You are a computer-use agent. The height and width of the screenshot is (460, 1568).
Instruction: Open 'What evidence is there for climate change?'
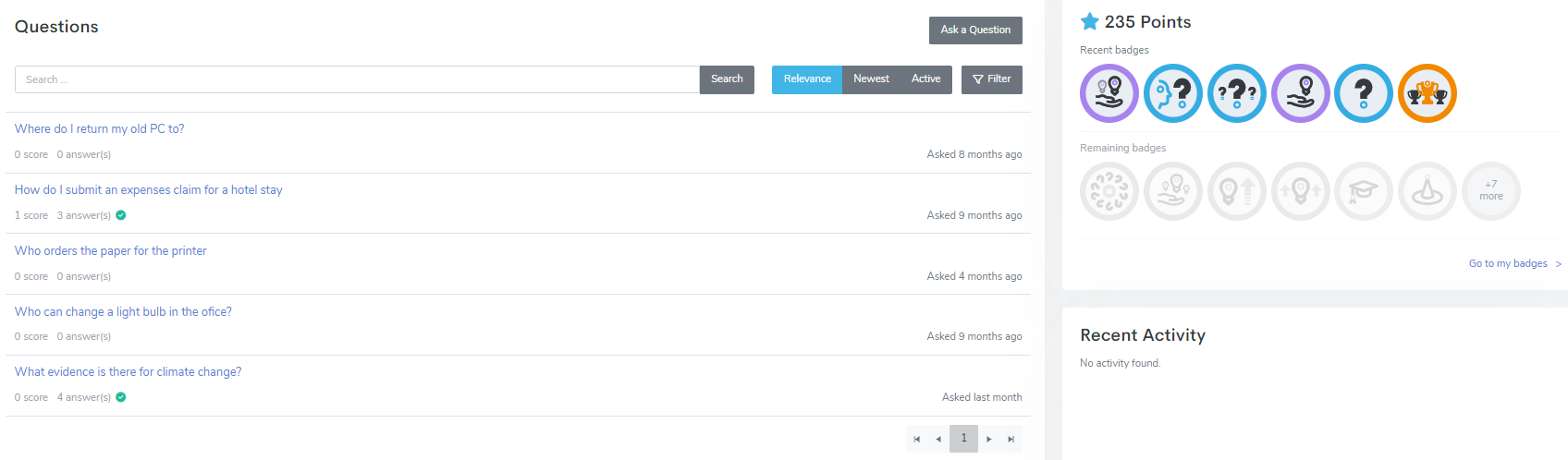coord(128,372)
